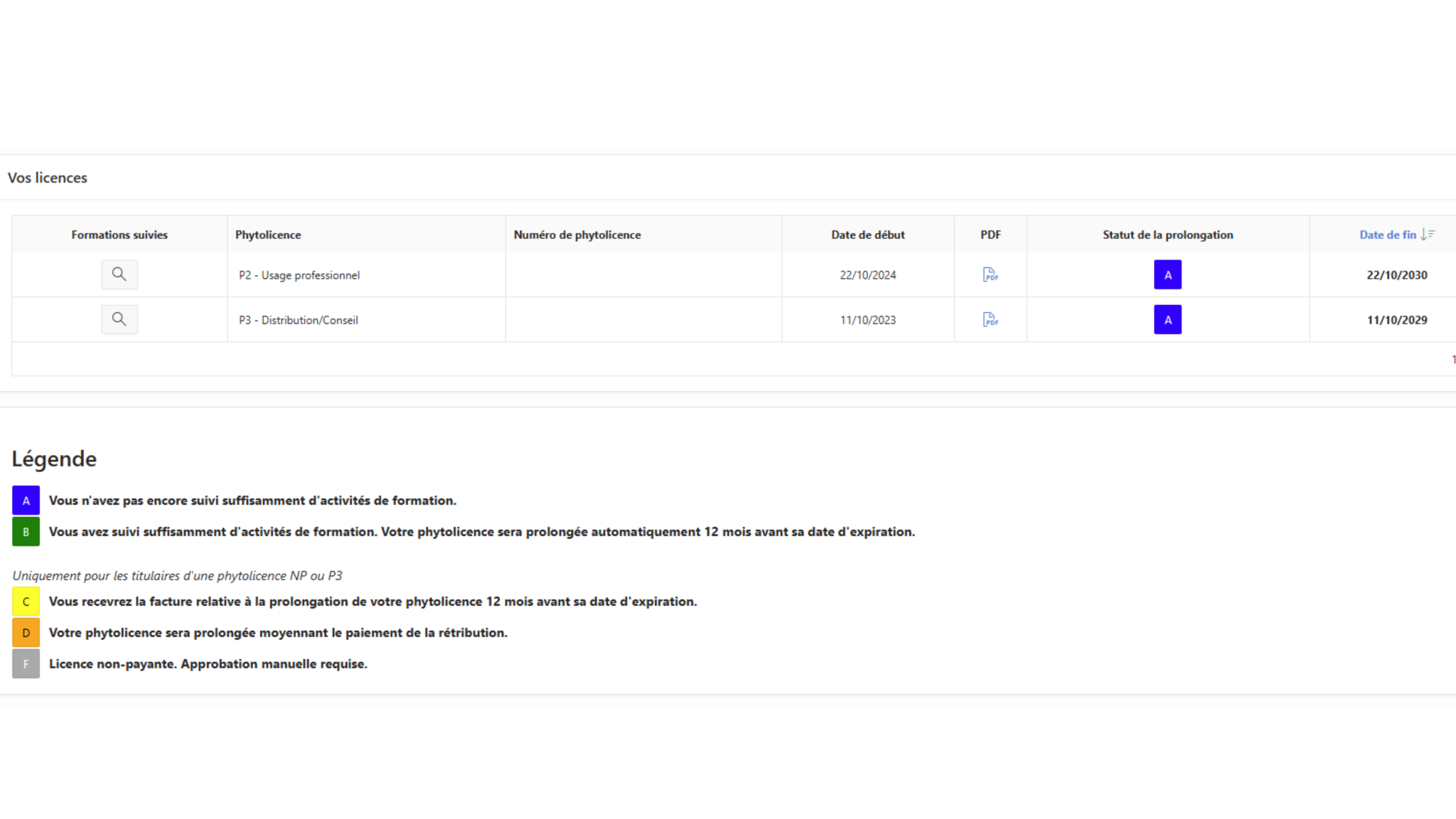Viewport: 1456px width, 819px height.
Task: Click end date 22/10/2030
Action: pos(1397,275)
